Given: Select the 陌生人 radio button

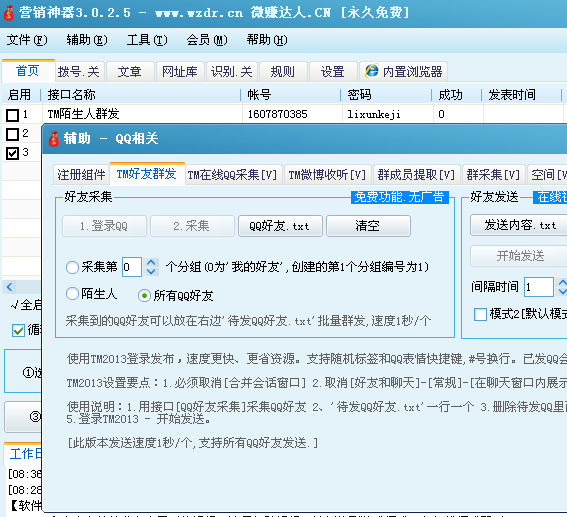Looking at the screenshot, I should pyautogui.click(x=72, y=294).
